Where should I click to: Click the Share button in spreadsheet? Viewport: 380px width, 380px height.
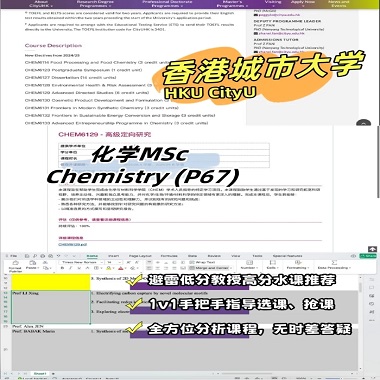368,256
